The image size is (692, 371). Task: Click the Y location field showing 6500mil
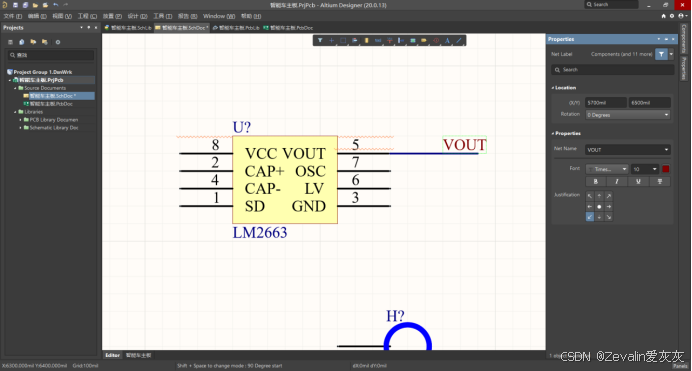coord(649,102)
